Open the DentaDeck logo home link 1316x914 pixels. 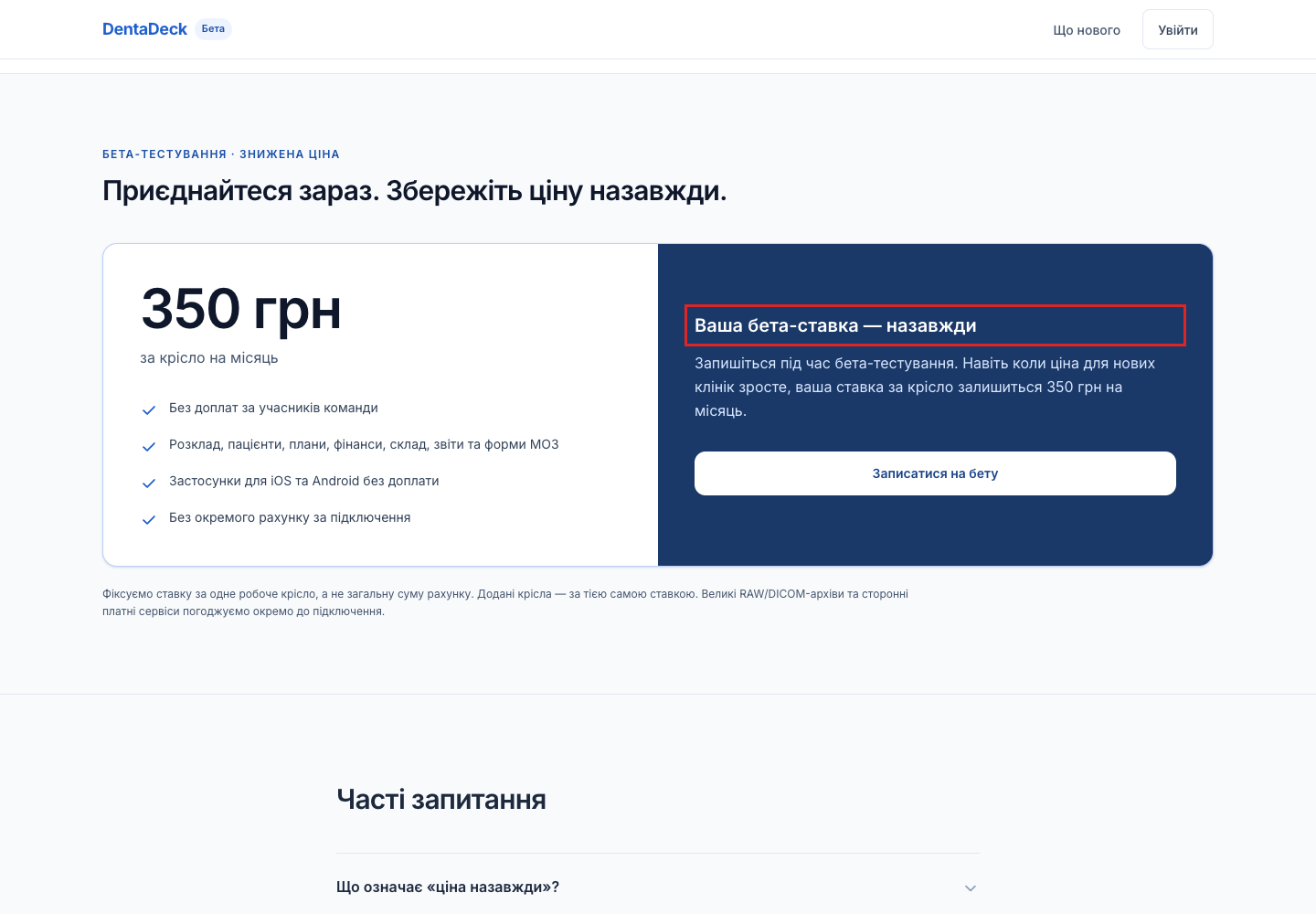144,29
